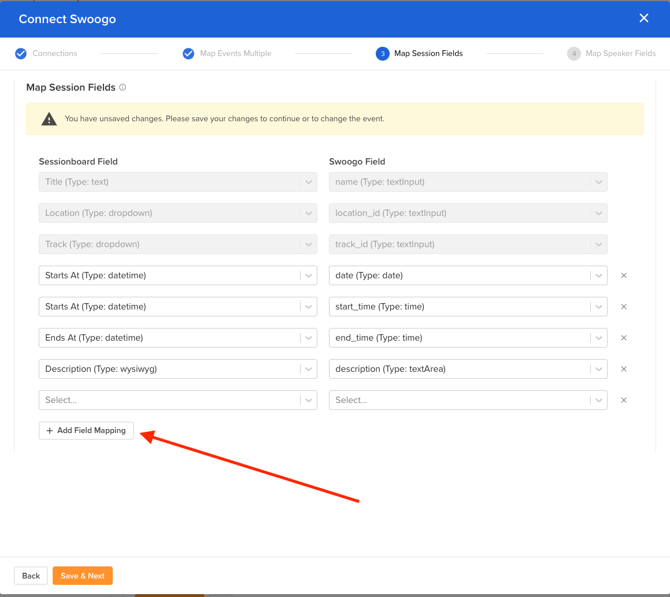Close the Connect Swoogo dialog
The image size is (670, 597).
(x=644, y=18)
